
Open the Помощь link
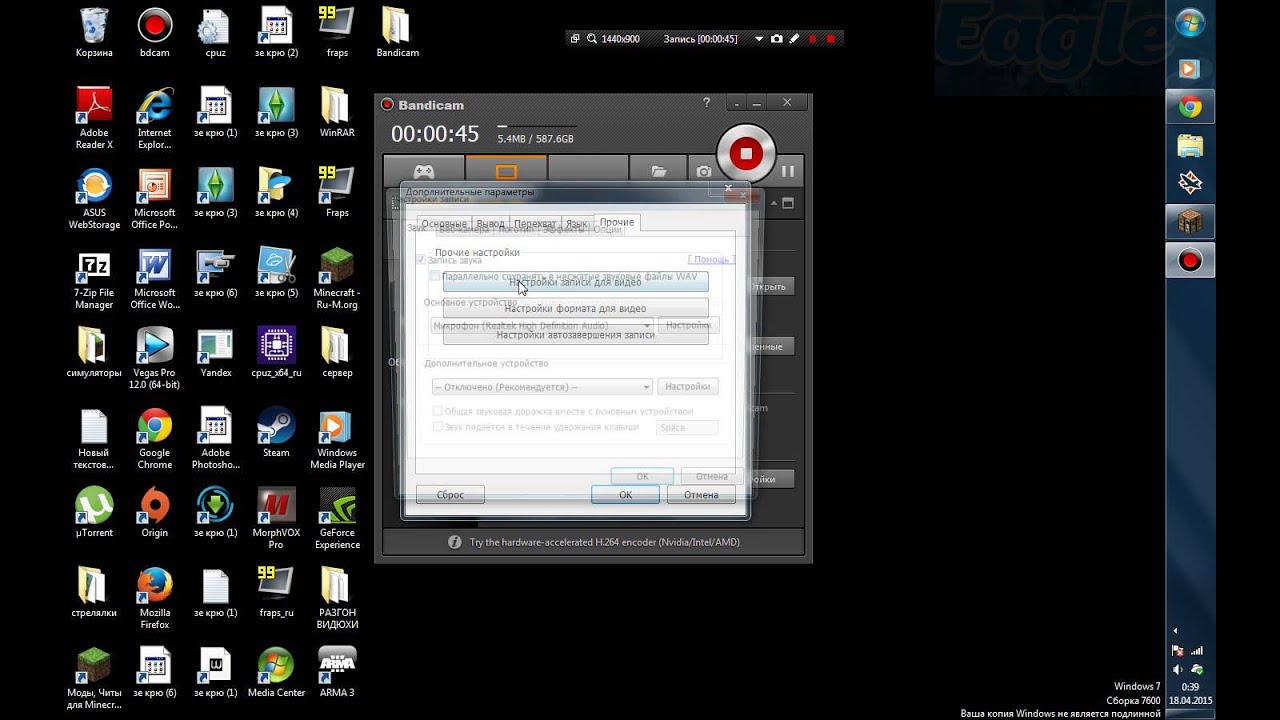pyautogui.click(x=711, y=260)
